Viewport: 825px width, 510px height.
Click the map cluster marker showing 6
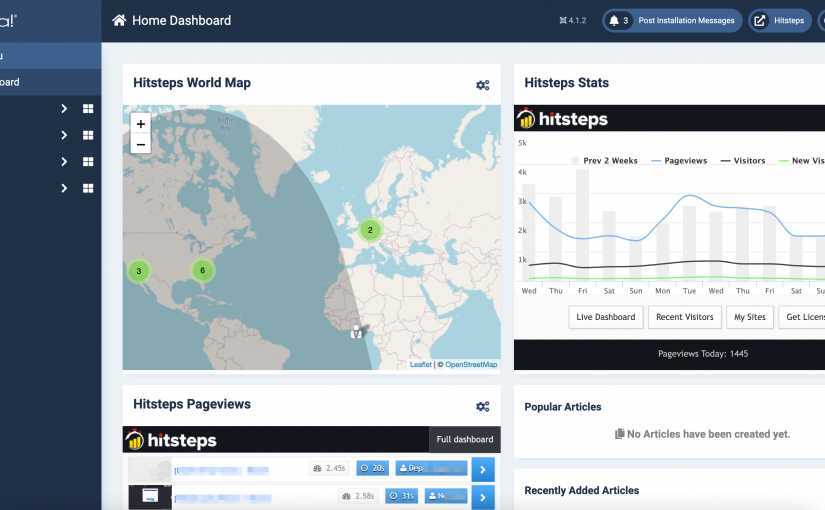click(x=203, y=271)
